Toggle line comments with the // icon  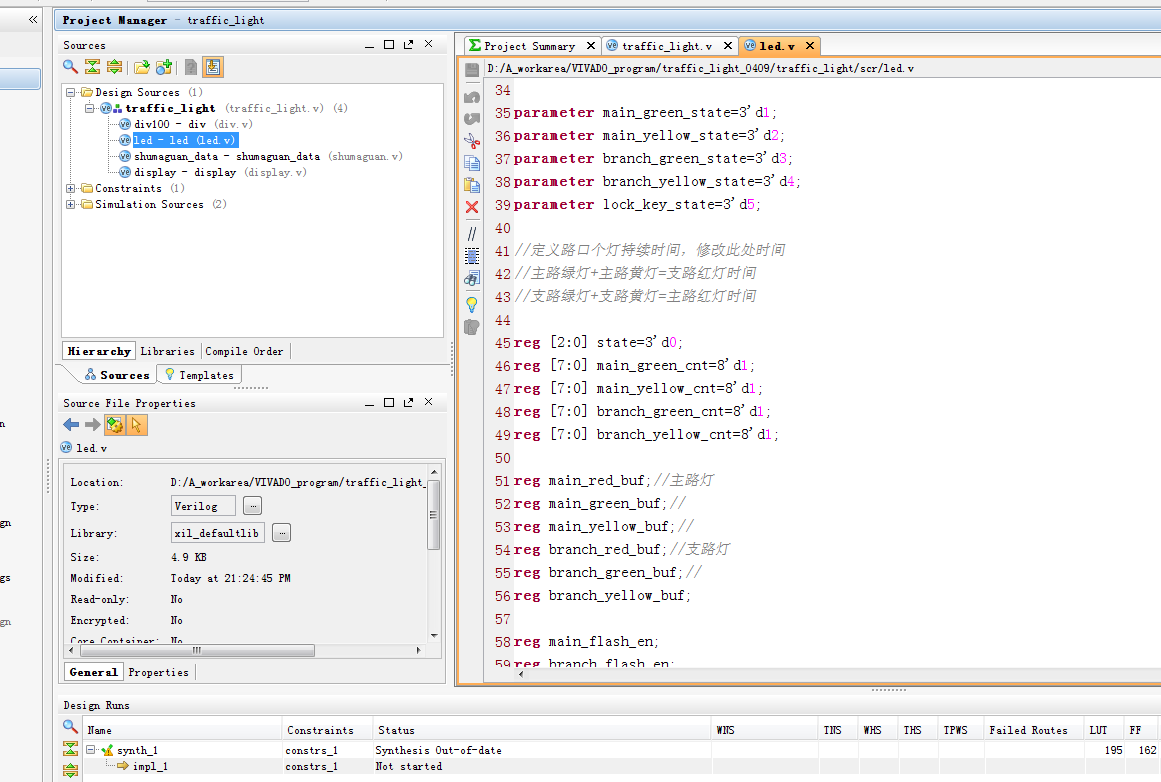(x=472, y=233)
